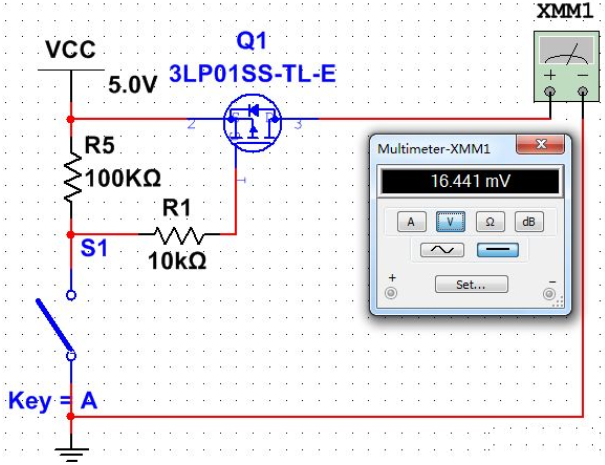Select AC sine wave signal mode
Image resolution: width=605 pixels, height=465 pixels.
[441, 250]
